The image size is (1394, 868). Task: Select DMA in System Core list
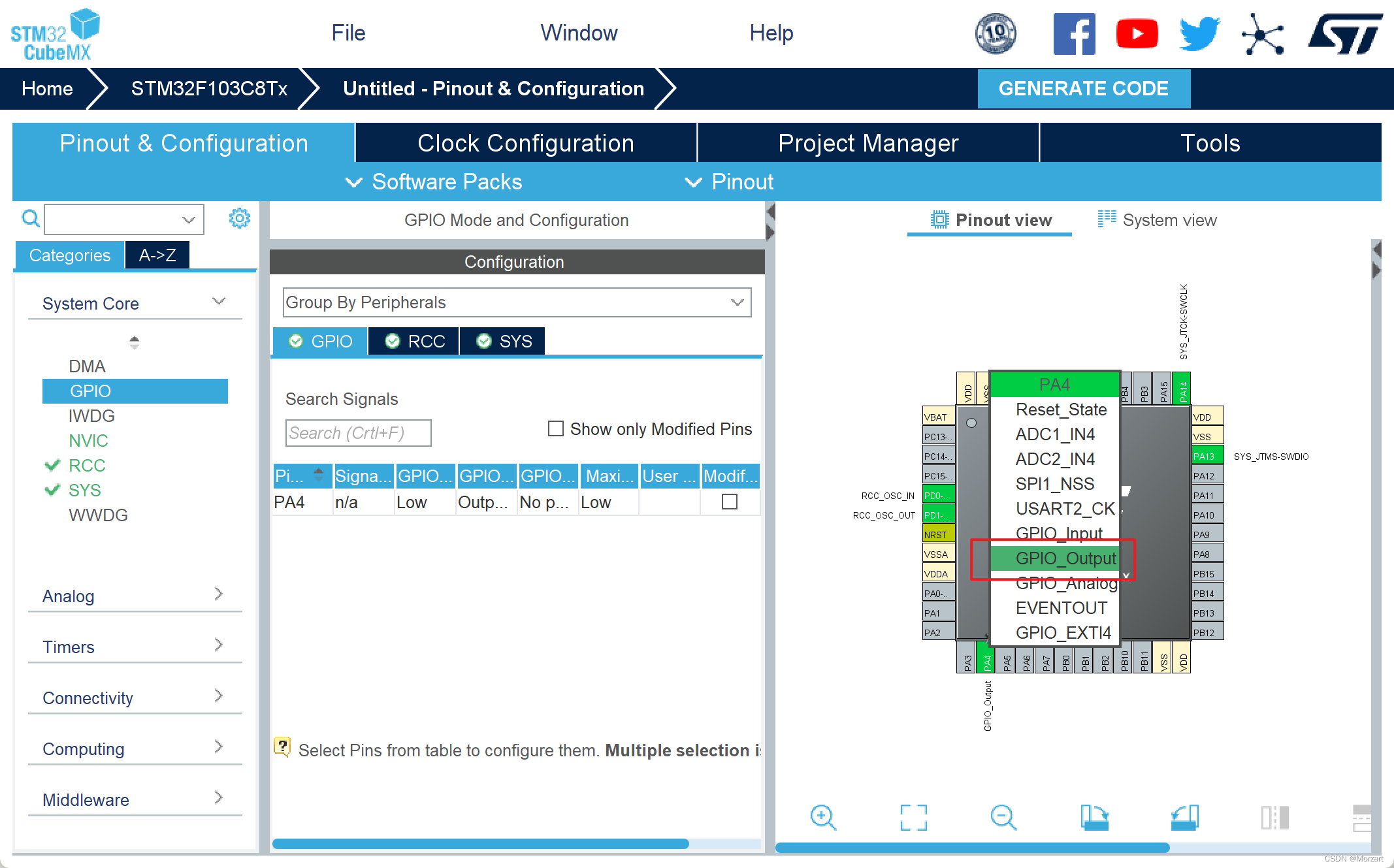coord(87,366)
